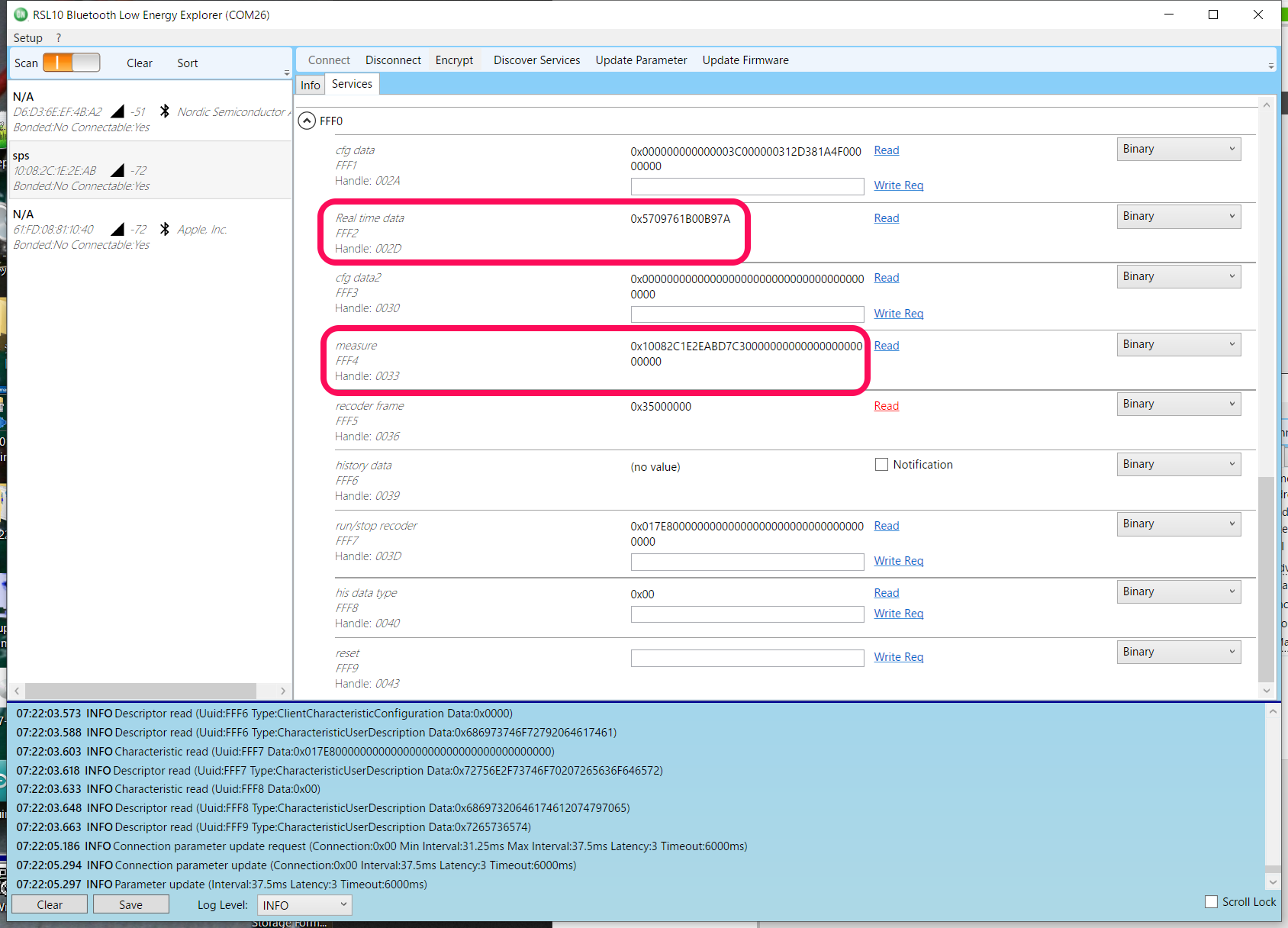1288x928 pixels.
Task: Click Read link for his data type FFF8
Action: pos(887,593)
